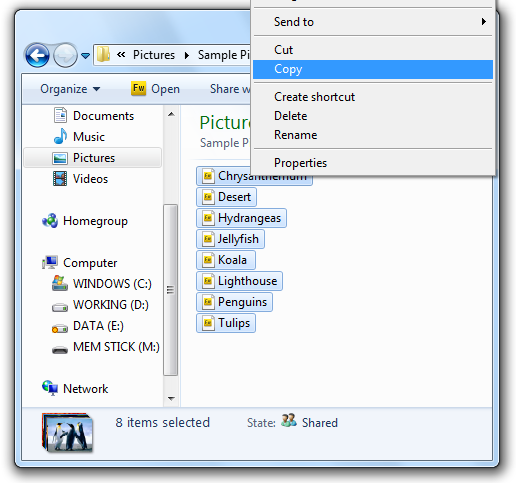The height and width of the screenshot is (483, 516).
Task: Click the Videos filmstrip icon
Action: (60, 178)
